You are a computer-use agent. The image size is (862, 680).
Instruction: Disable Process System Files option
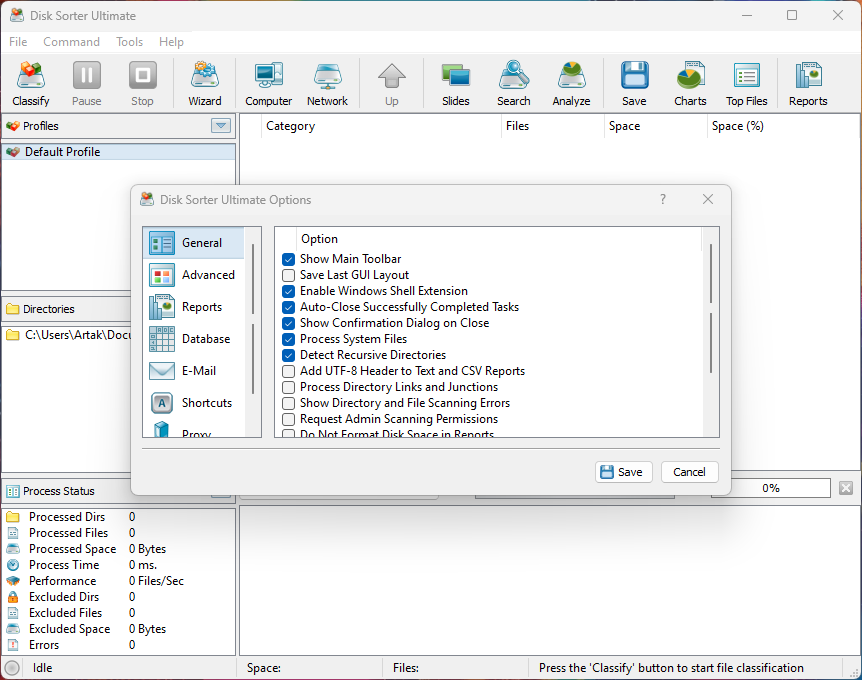(289, 339)
